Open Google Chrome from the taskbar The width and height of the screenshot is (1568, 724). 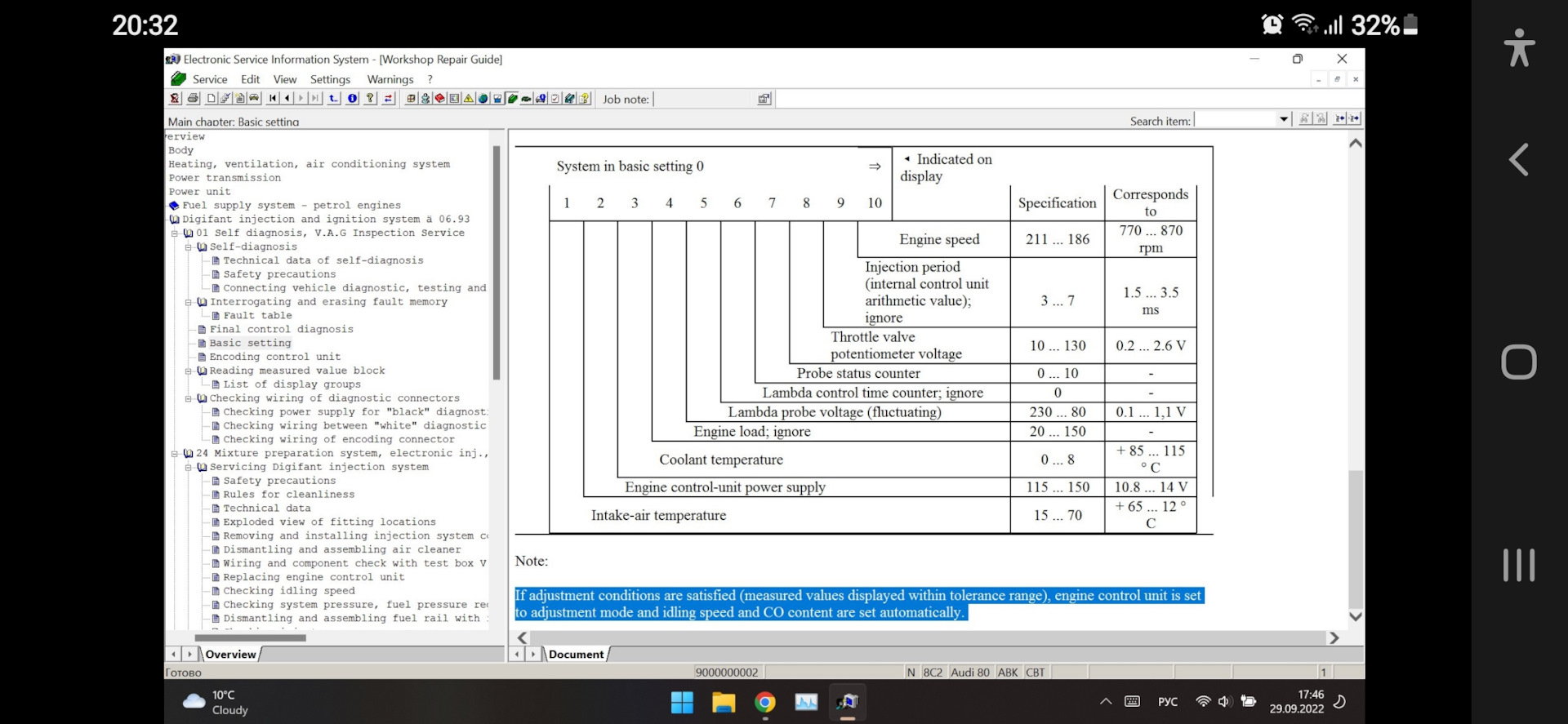click(x=764, y=702)
